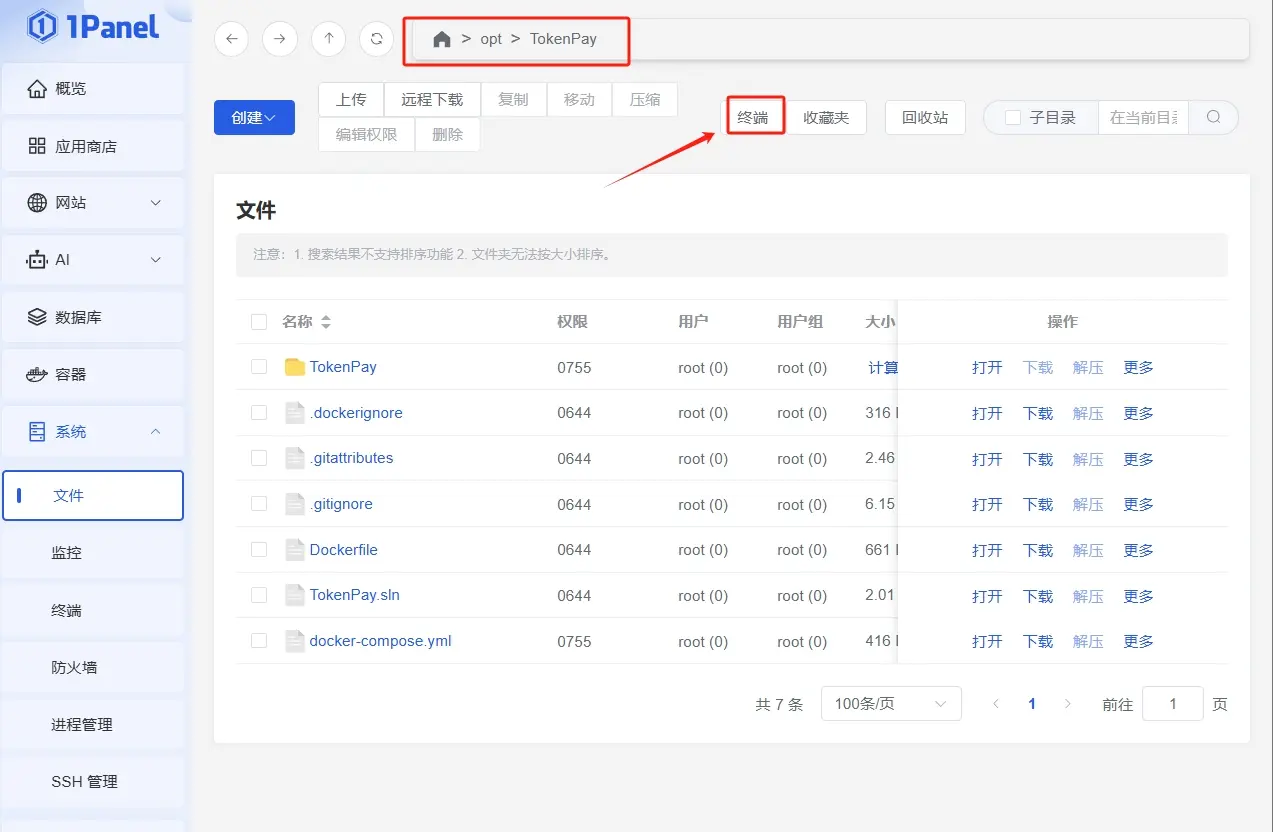Click the 在当前目录 search input field
This screenshot has width=1273, height=832.
coord(1144,117)
